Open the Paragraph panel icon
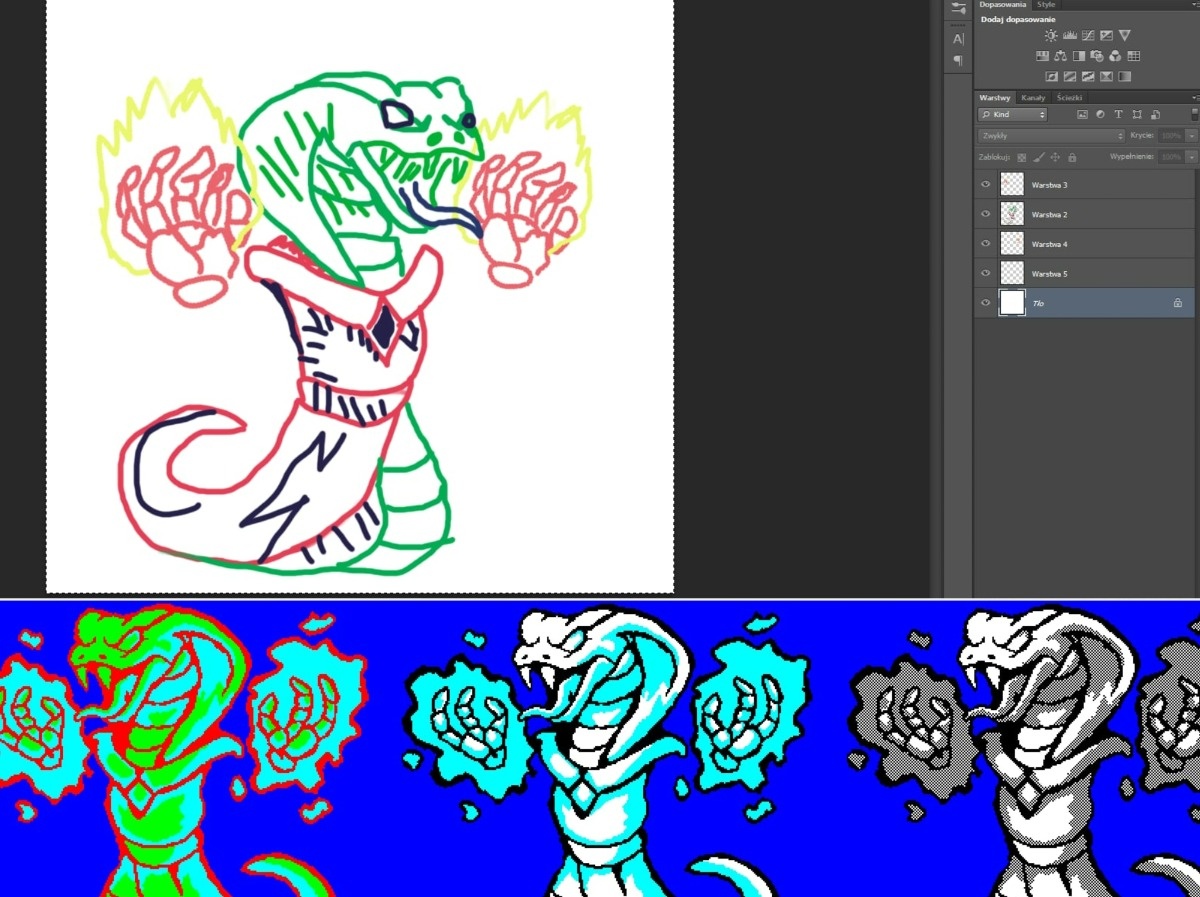 tap(958, 61)
